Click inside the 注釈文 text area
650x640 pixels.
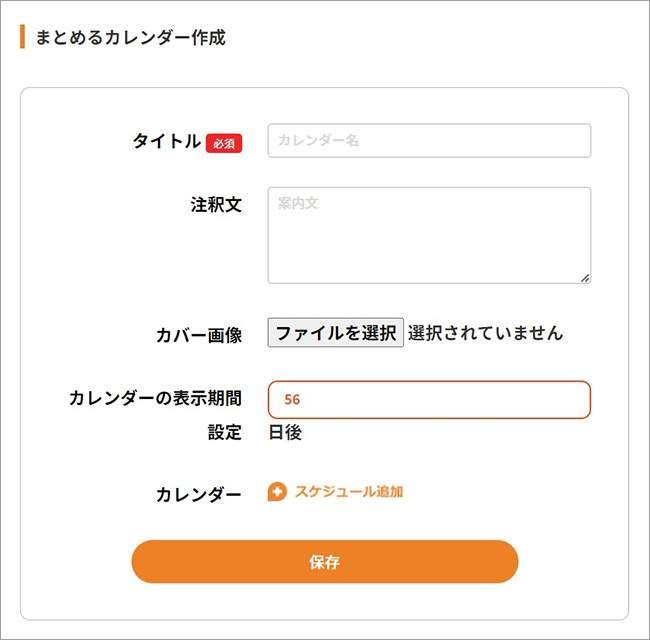[x=429, y=240]
